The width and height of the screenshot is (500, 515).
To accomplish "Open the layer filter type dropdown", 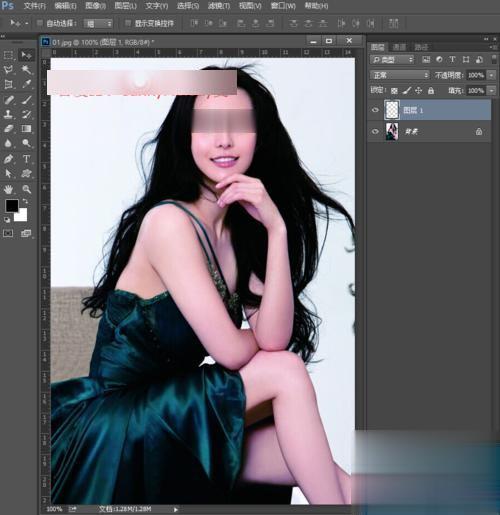I will (392, 60).
